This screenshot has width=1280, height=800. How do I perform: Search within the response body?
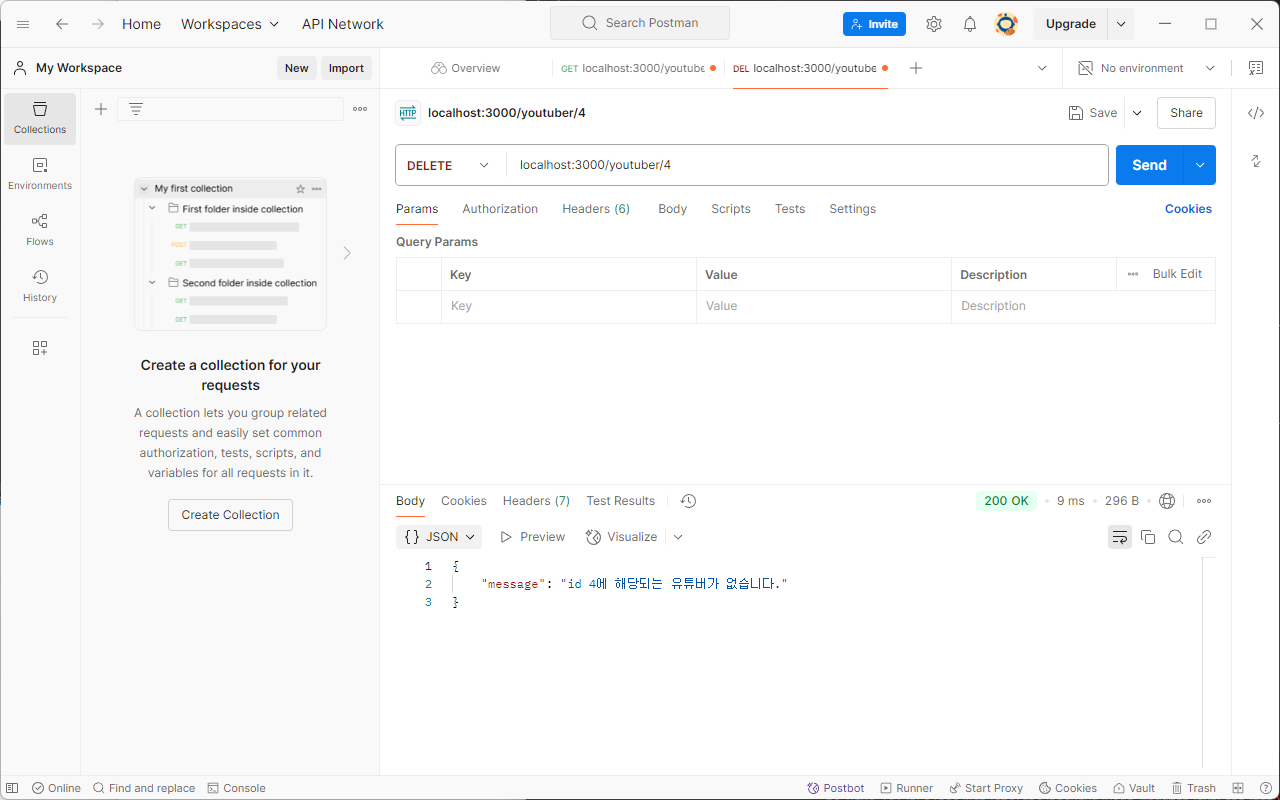(1176, 537)
